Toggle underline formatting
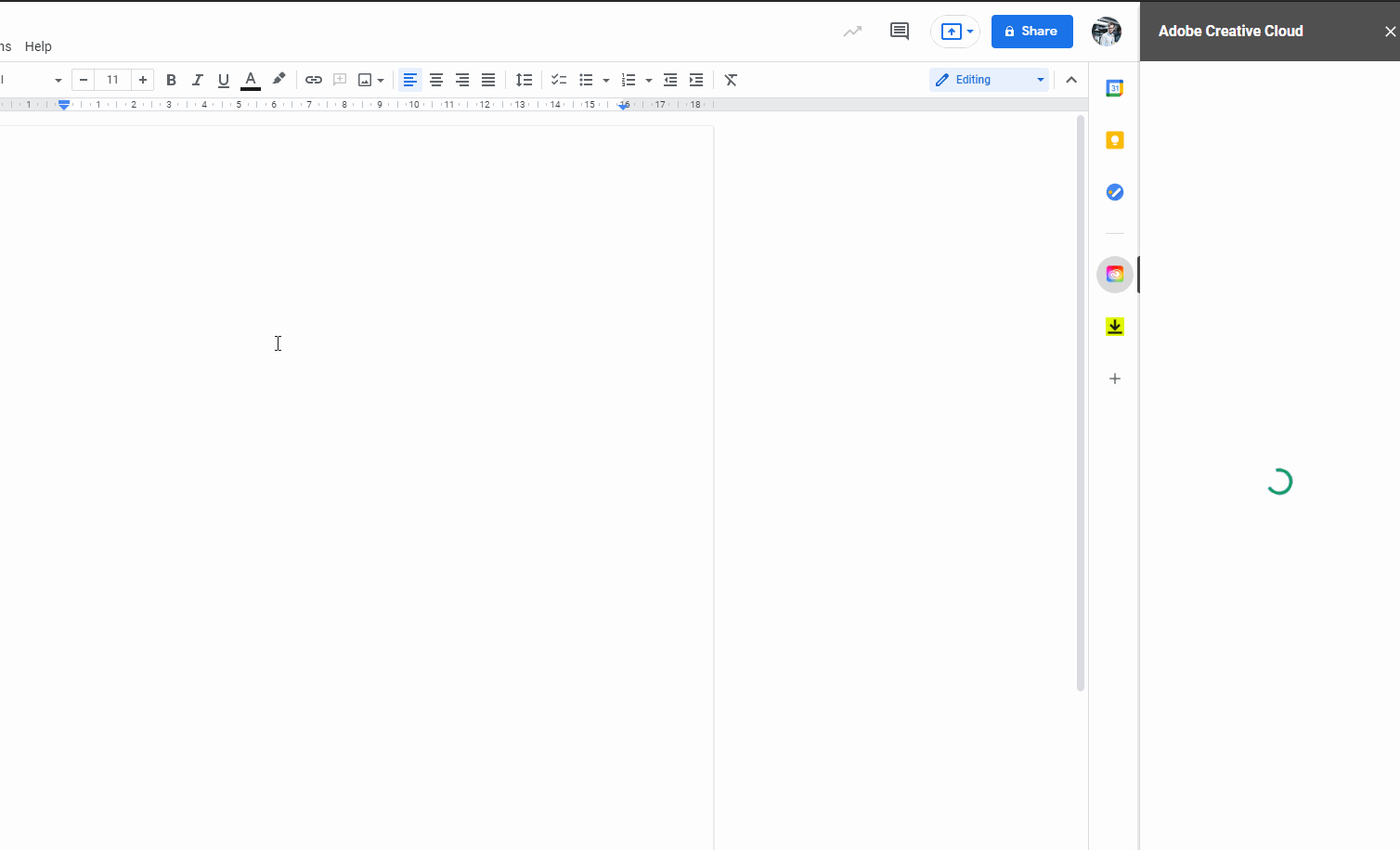This screenshot has width=1400, height=850. 223,80
